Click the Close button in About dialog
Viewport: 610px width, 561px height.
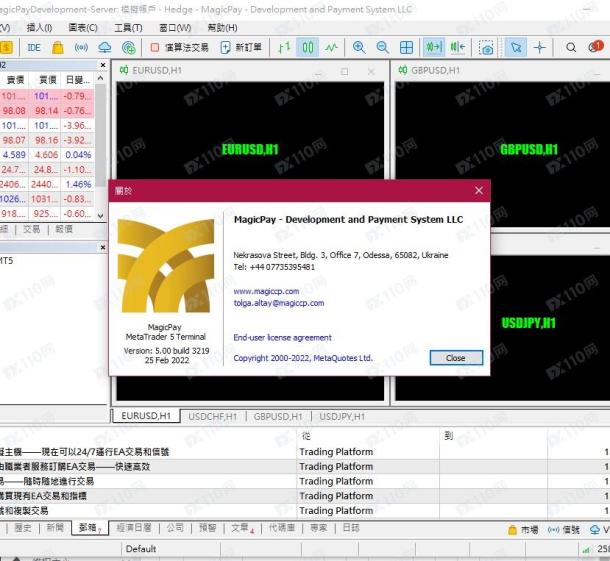tap(456, 358)
